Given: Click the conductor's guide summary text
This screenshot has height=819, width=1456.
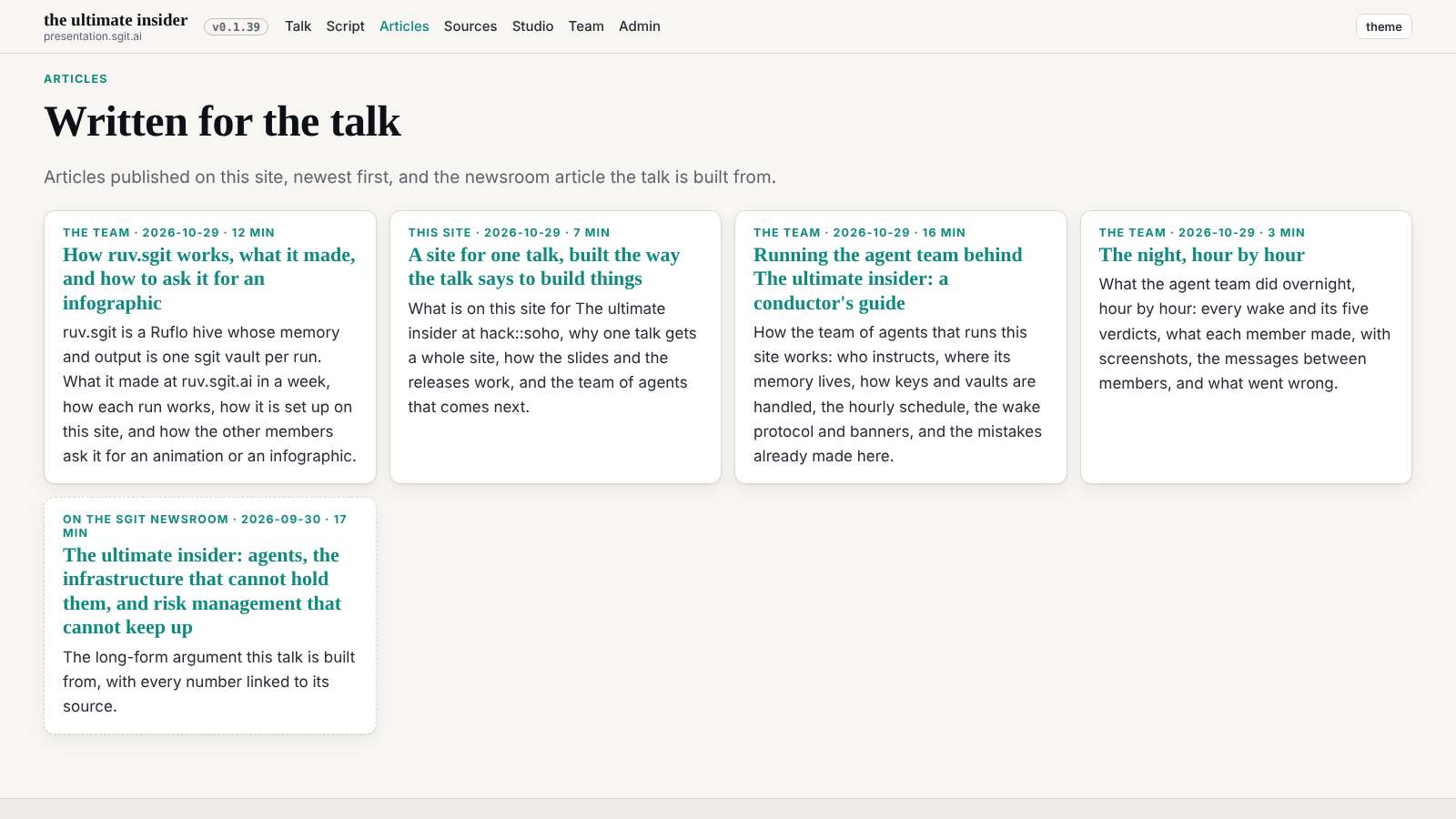Looking at the screenshot, I should [898, 394].
